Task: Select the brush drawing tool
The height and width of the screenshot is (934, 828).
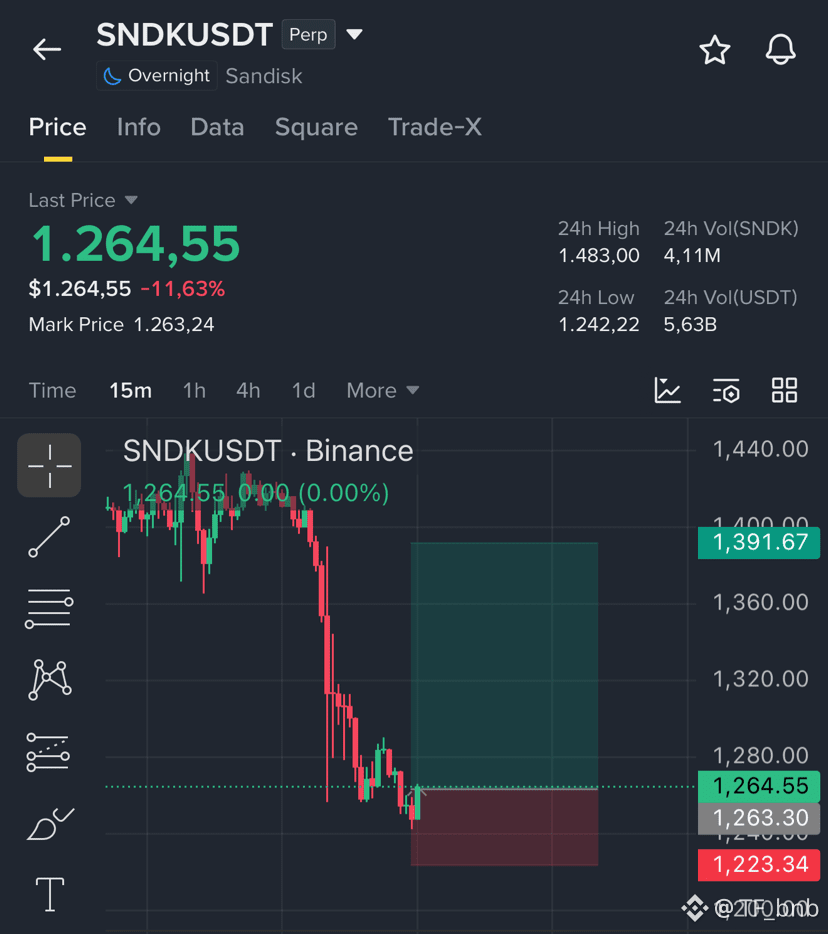Action: (x=51, y=824)
